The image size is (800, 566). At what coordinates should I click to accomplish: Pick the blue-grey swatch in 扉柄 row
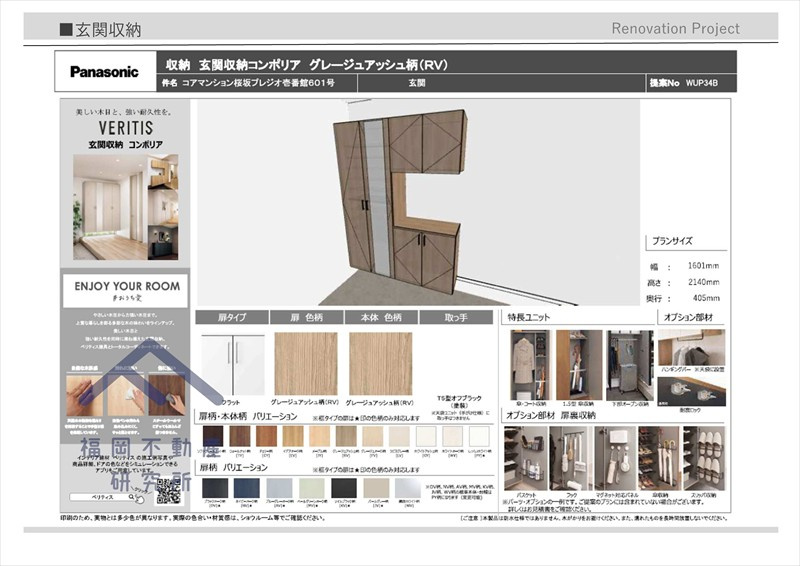click(279, 488)
